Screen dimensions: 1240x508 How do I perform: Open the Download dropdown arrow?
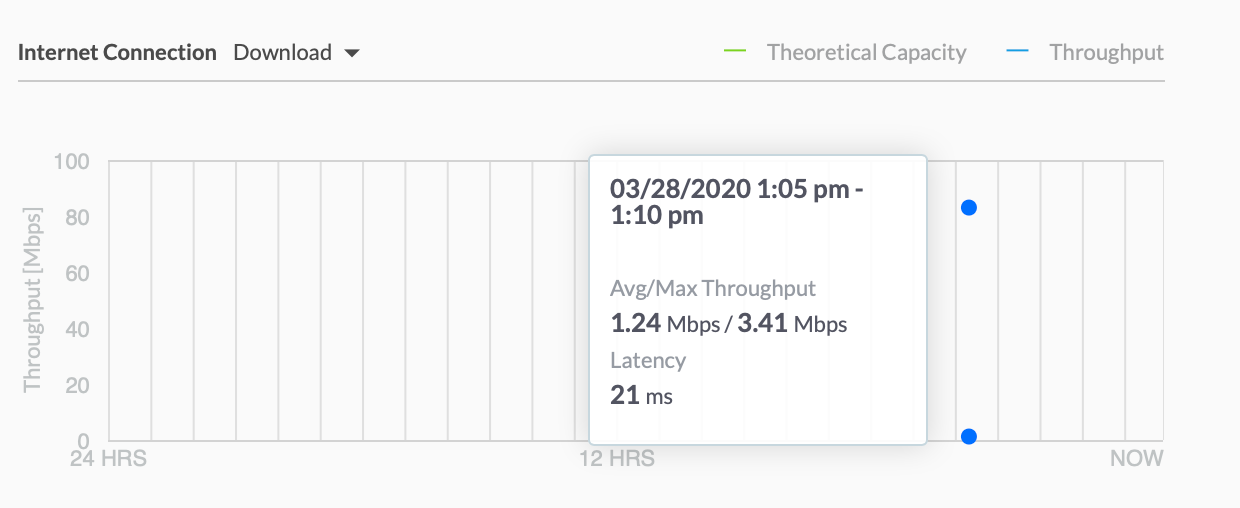click(351, 54)
